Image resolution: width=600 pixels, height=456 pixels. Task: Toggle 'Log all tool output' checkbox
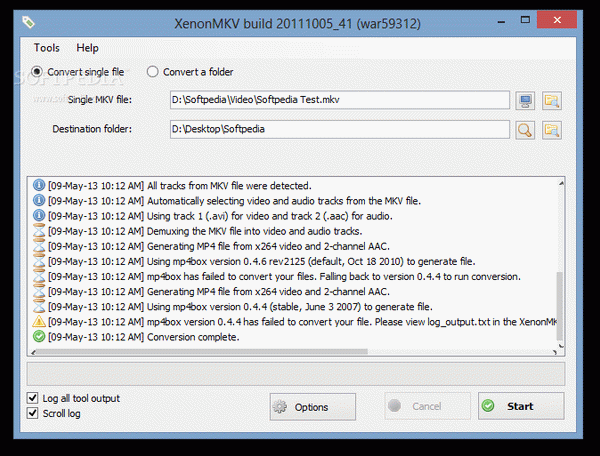(33, 398)
